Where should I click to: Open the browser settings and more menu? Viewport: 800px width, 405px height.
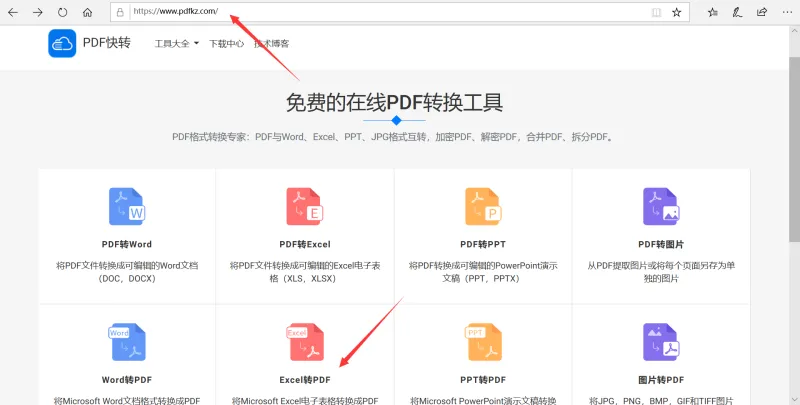(x=787, y=12)
